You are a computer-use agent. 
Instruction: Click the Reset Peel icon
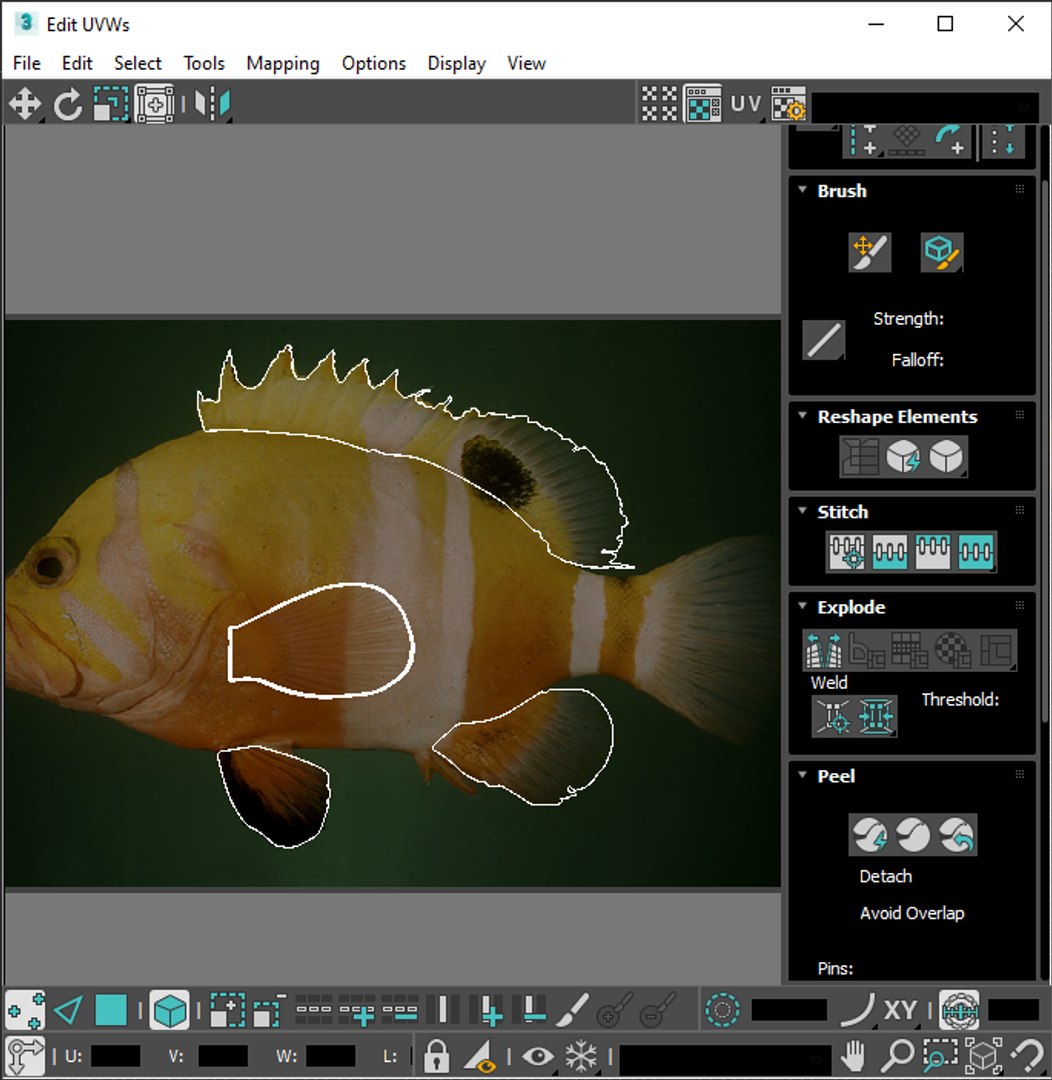coord(956,835)
